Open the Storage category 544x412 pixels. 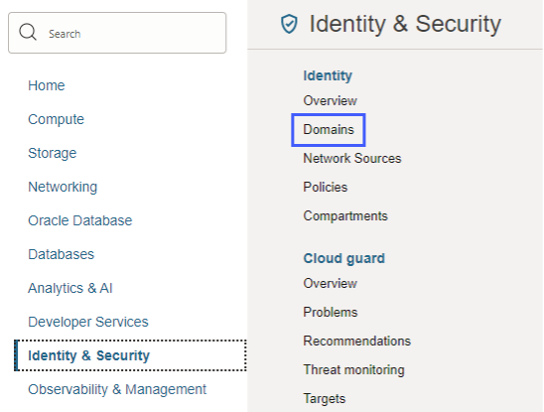point(52,153)
